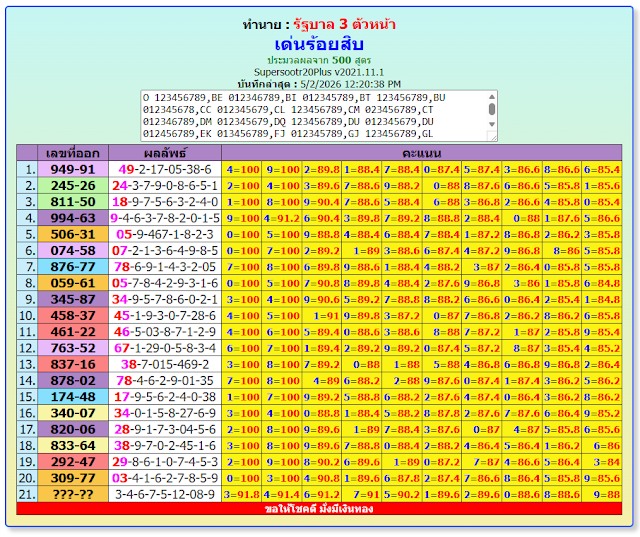Select draw number cell '309-77'
This screenshot has height=537, width=640.
[73, 478]
